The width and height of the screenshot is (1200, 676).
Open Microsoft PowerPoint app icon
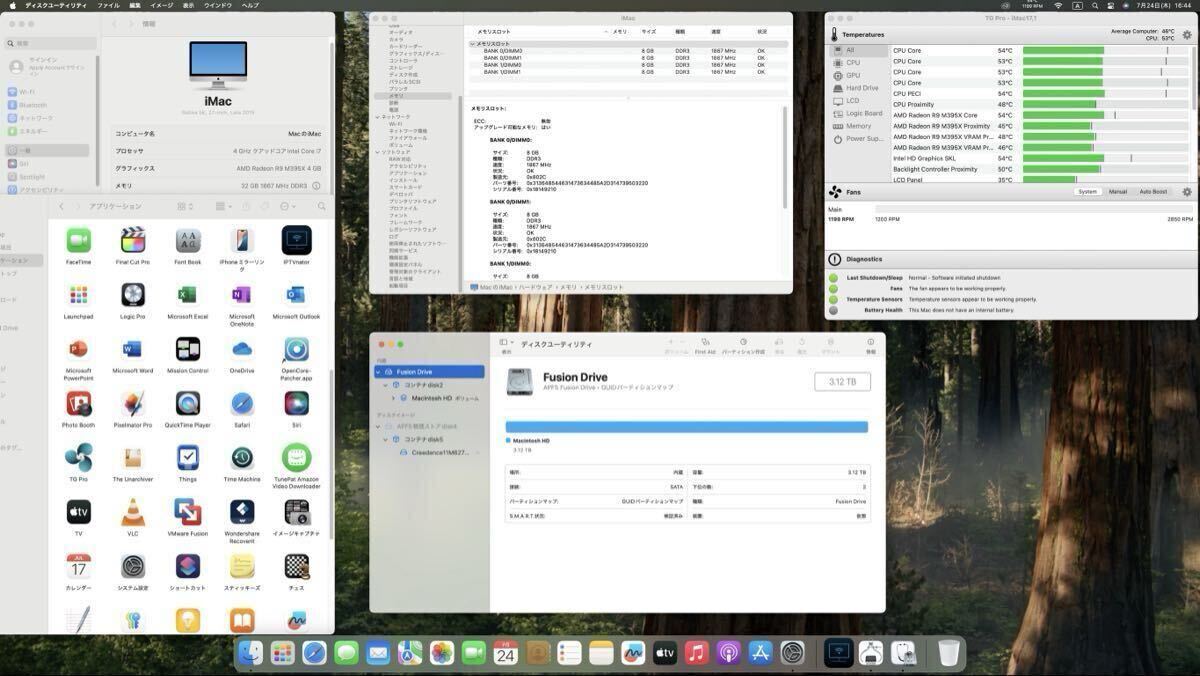pyautogui.click(x=78, y=349)
